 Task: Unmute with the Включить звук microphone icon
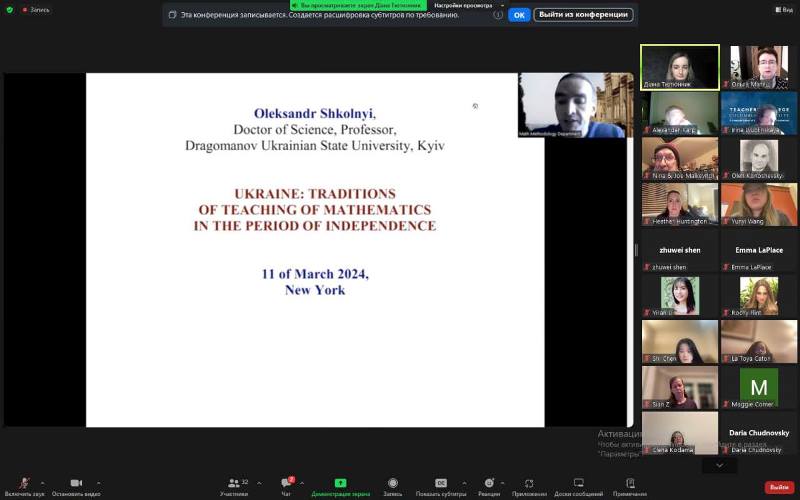[23, 483]
